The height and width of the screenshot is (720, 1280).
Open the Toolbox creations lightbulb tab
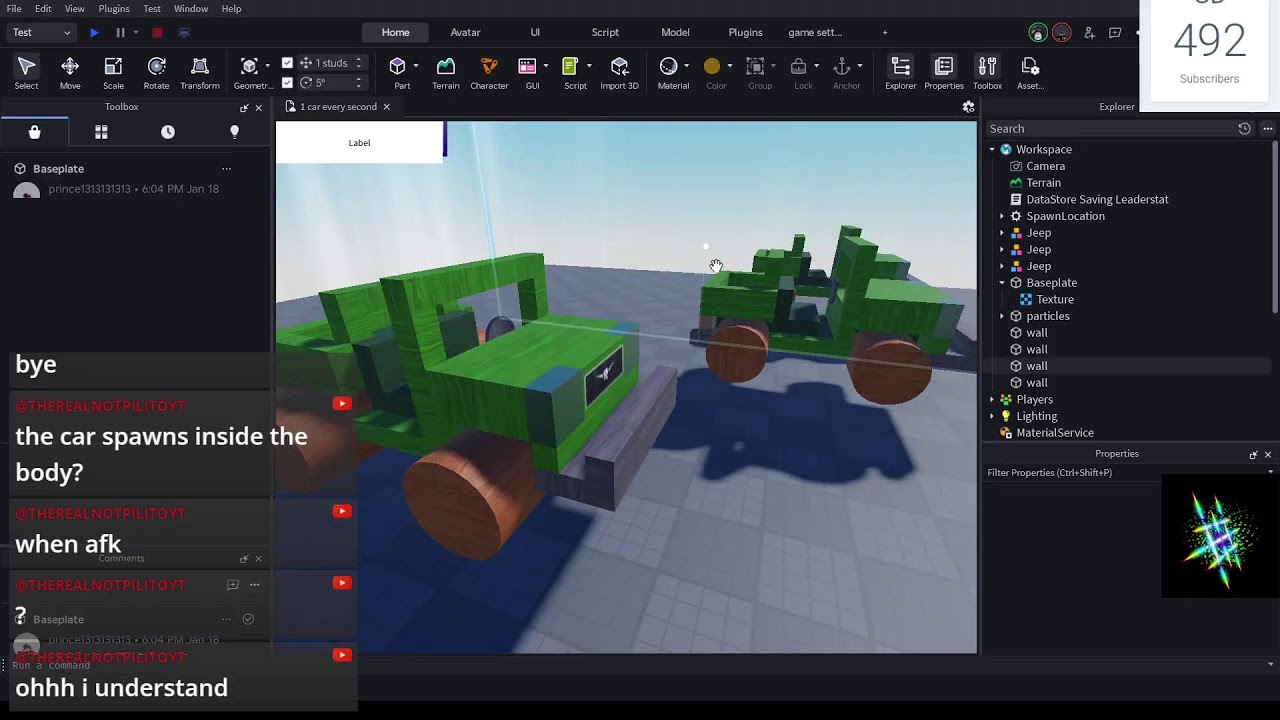(x=235, y=132)
